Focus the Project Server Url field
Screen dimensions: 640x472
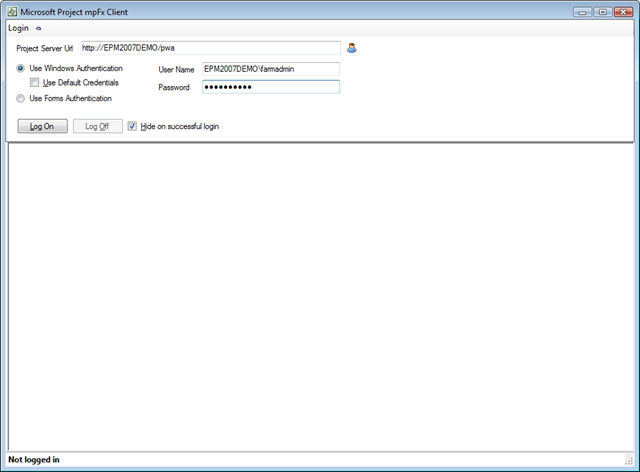point(210,48)
